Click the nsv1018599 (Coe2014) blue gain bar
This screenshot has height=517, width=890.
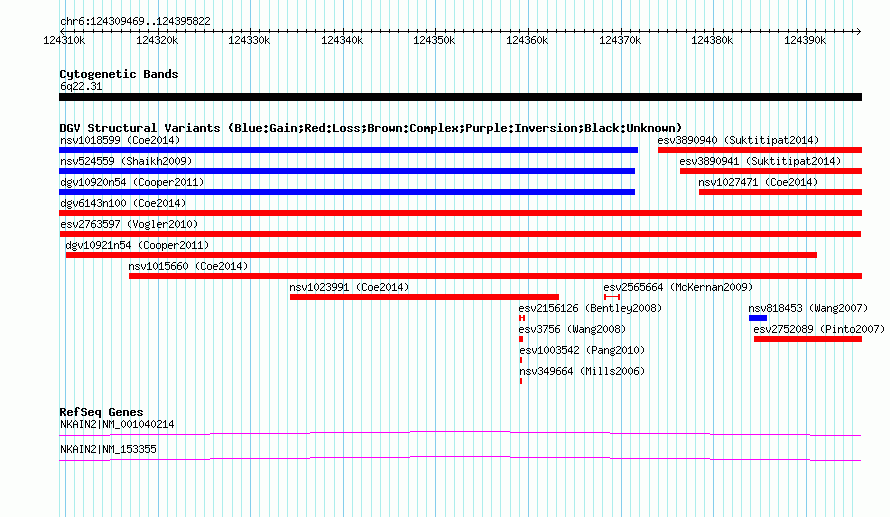point(349,150)
